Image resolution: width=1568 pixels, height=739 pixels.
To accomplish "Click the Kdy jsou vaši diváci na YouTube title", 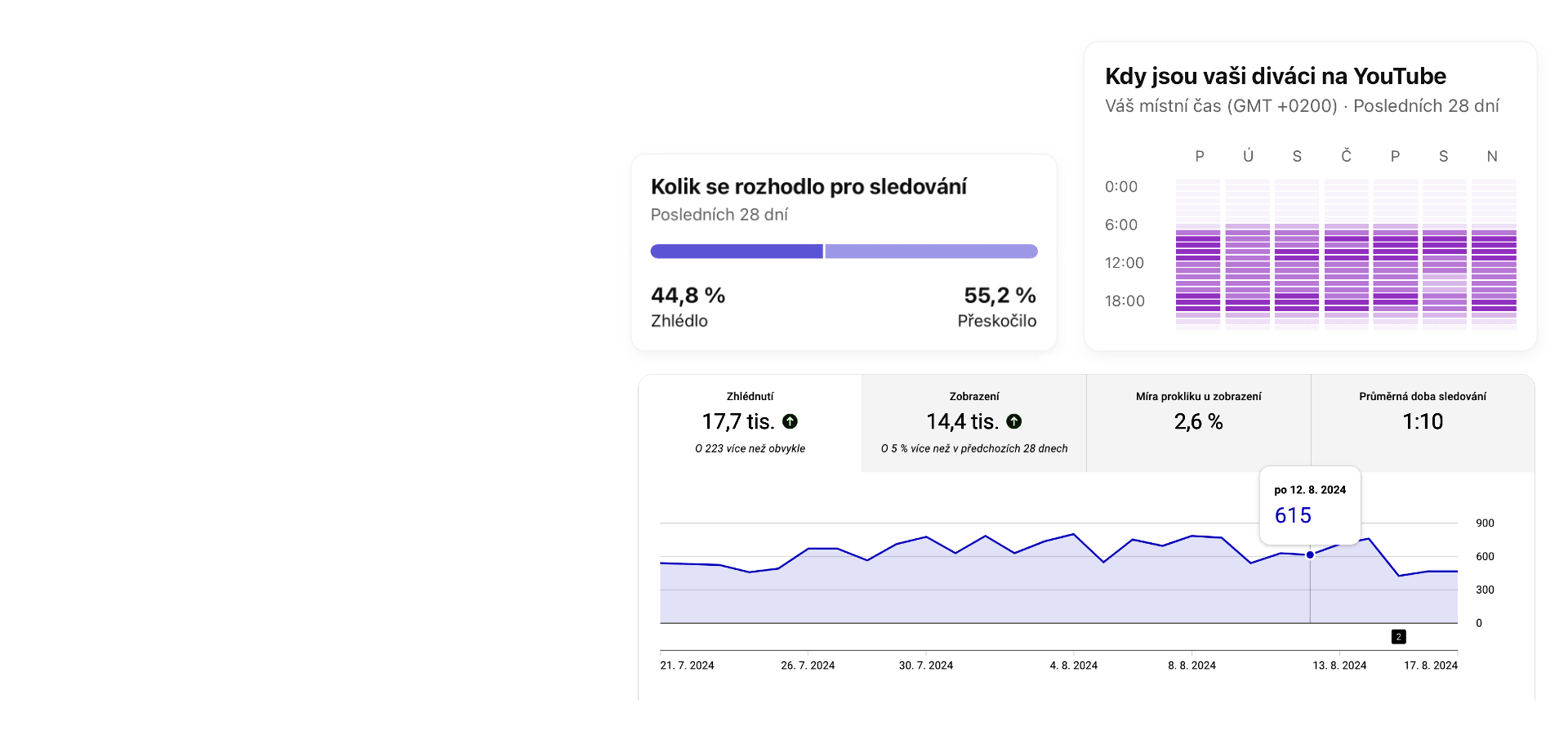I will [1276, 76].
